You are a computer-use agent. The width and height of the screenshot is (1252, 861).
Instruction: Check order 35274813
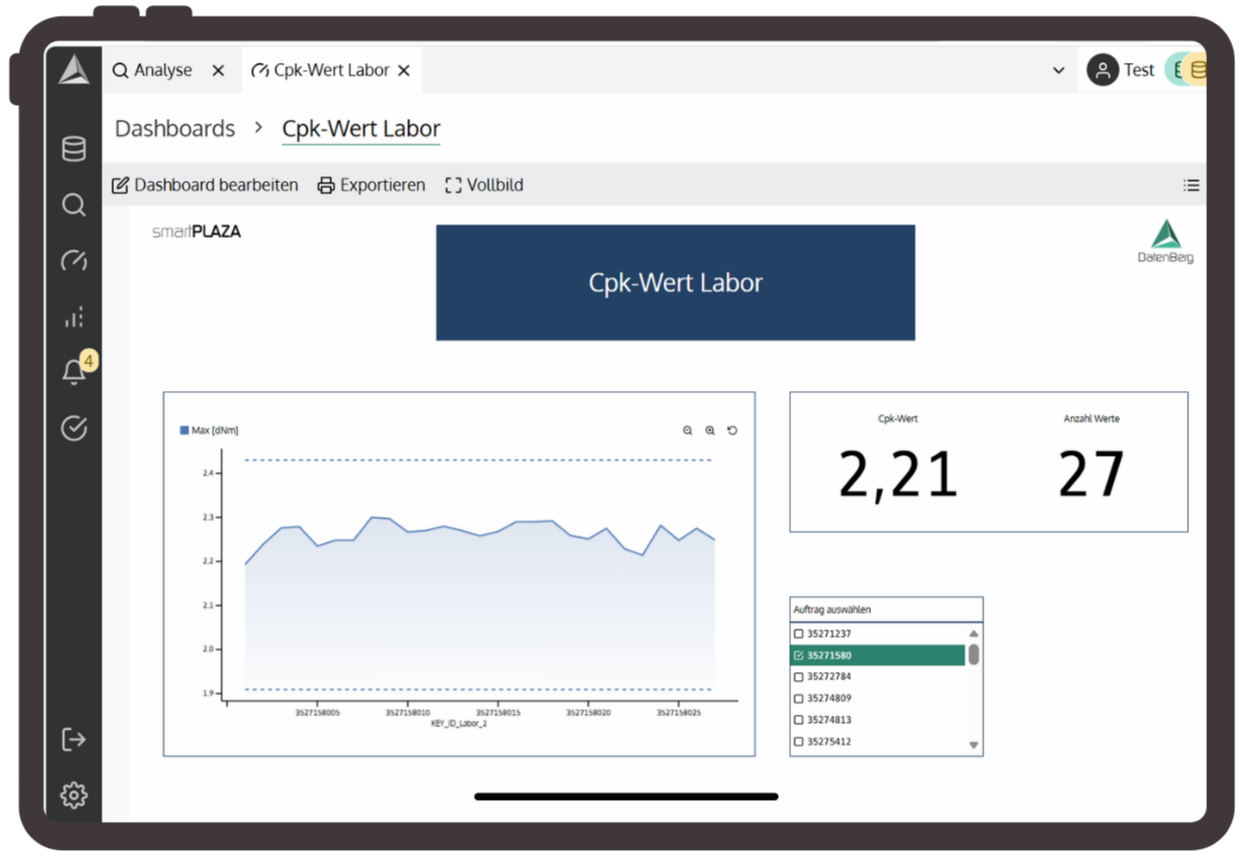[798, 720]
